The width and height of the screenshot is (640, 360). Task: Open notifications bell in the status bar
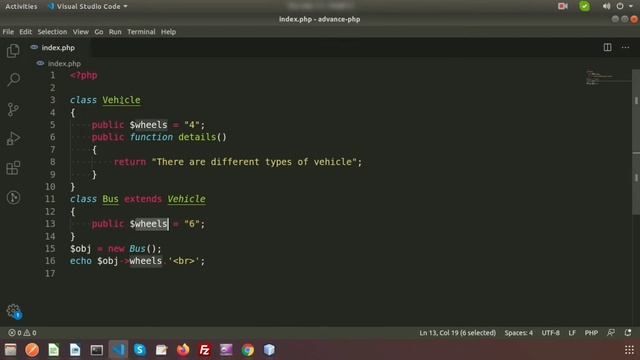click(x=628, y=333)
